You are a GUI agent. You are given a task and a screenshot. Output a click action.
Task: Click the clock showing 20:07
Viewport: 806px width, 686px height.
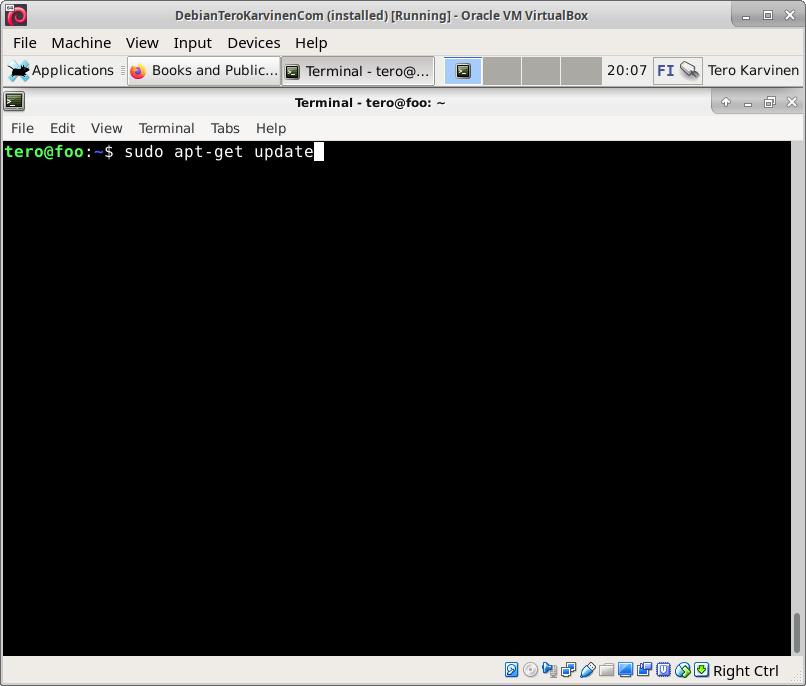click(627, 71)
